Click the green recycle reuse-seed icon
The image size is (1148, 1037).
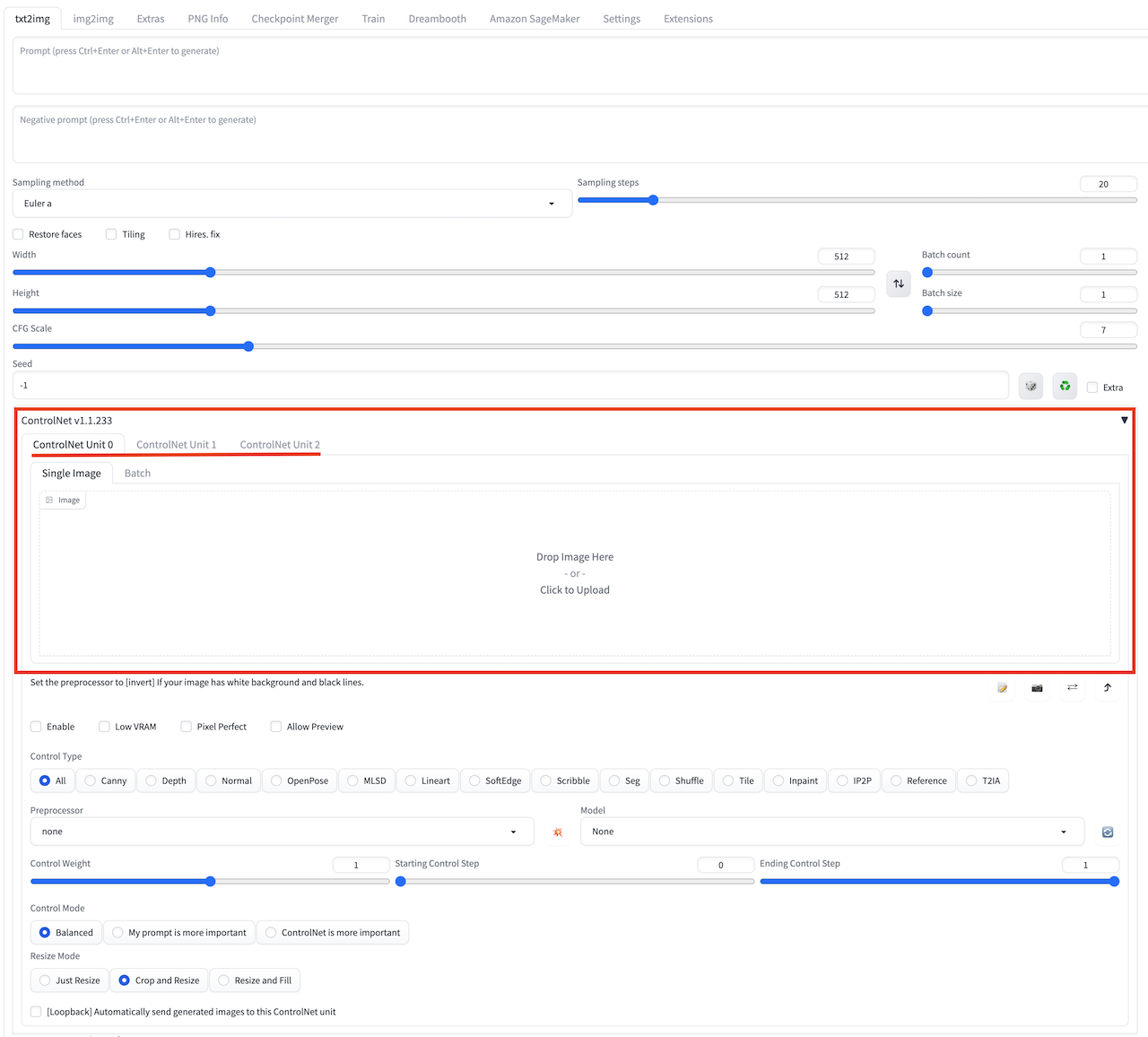[x=1065, y=387]
